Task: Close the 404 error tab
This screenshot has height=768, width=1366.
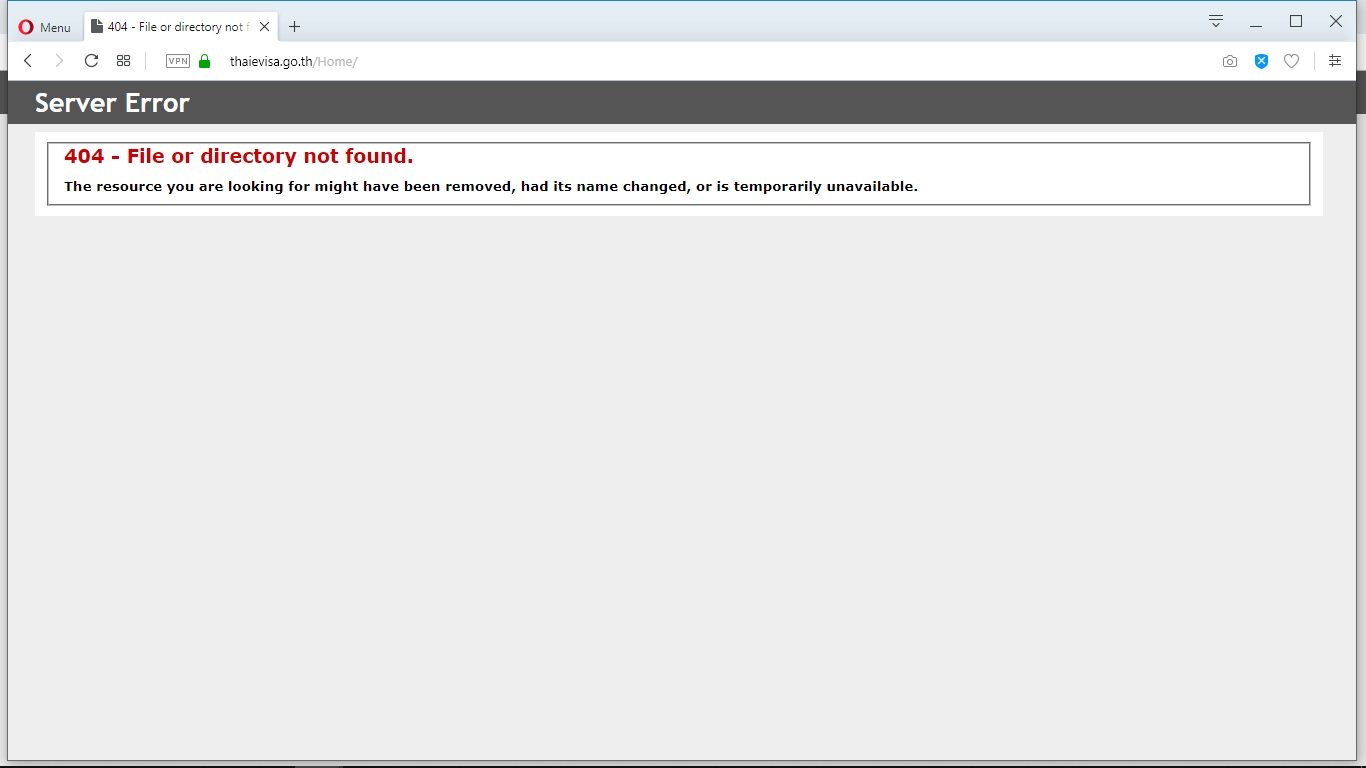Action: pos(264,27)
